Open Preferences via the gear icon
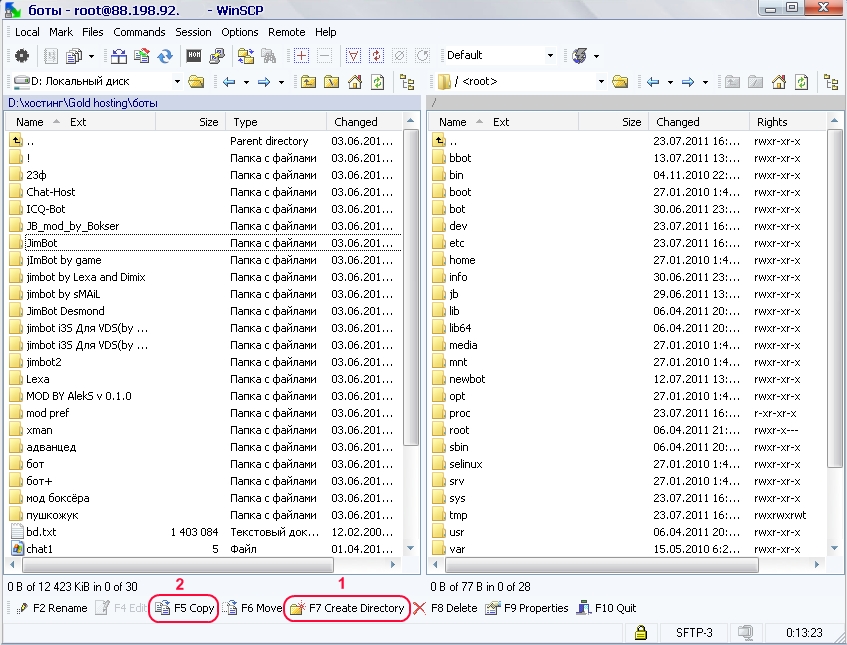This screenshot has height=645, width=847. [22, 55]
